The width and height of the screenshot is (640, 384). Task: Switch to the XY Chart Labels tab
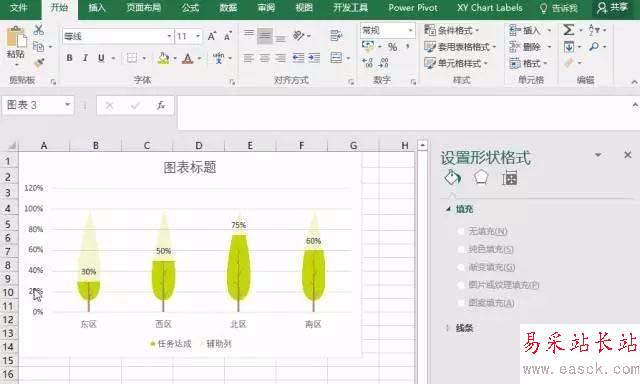490,8
